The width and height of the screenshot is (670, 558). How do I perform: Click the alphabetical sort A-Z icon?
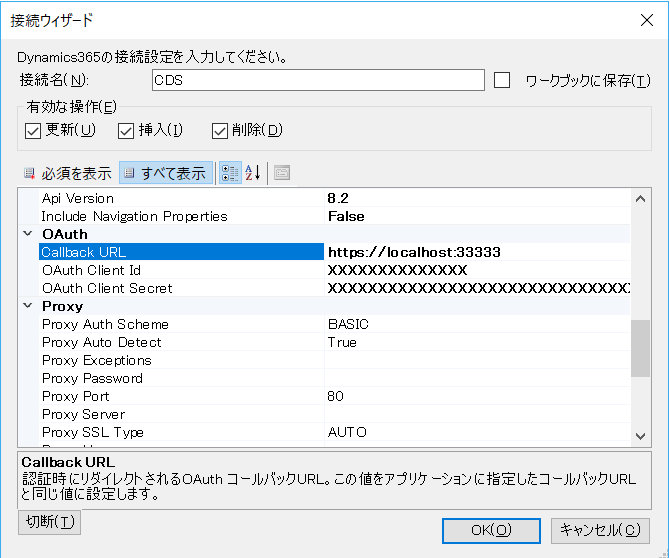(x=253, y=173)
